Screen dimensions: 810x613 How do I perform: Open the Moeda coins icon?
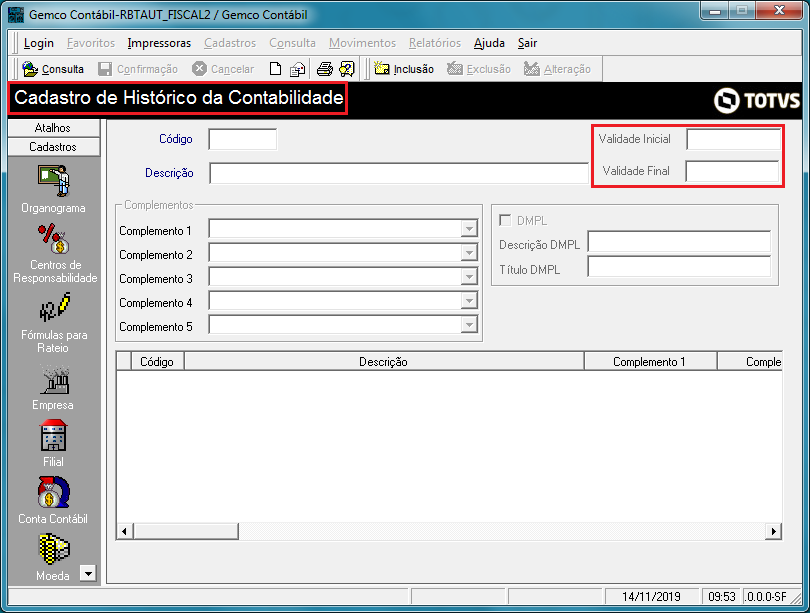coord(54,549)
